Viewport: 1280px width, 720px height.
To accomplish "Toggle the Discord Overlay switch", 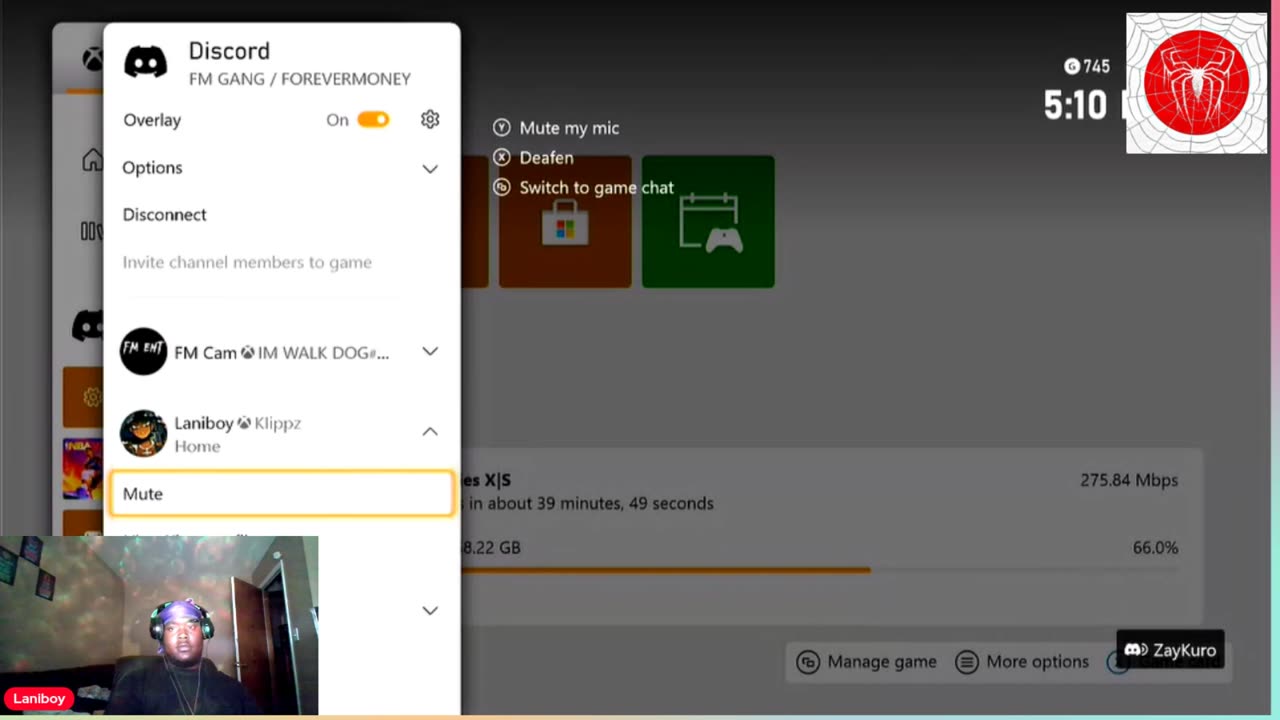I will pos(373,119).
